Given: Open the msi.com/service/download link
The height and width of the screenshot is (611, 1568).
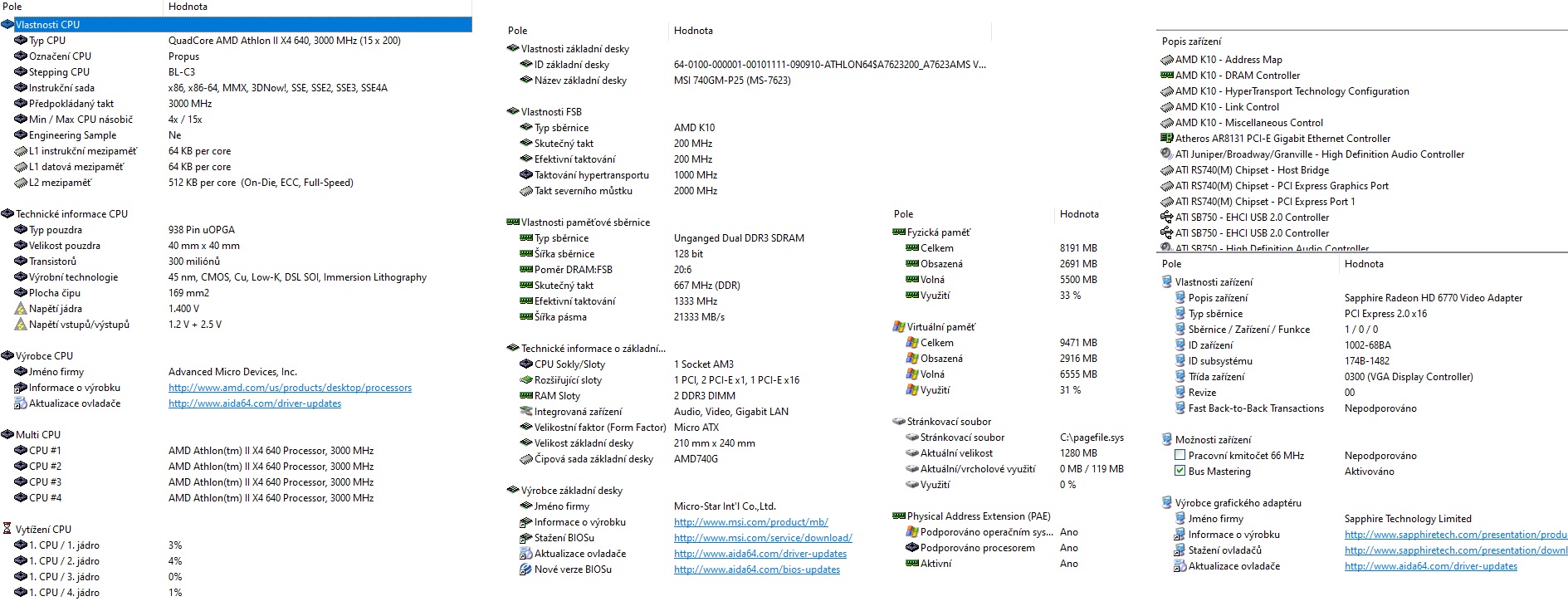Looking at the screenshot, I should tap(763, 538).
